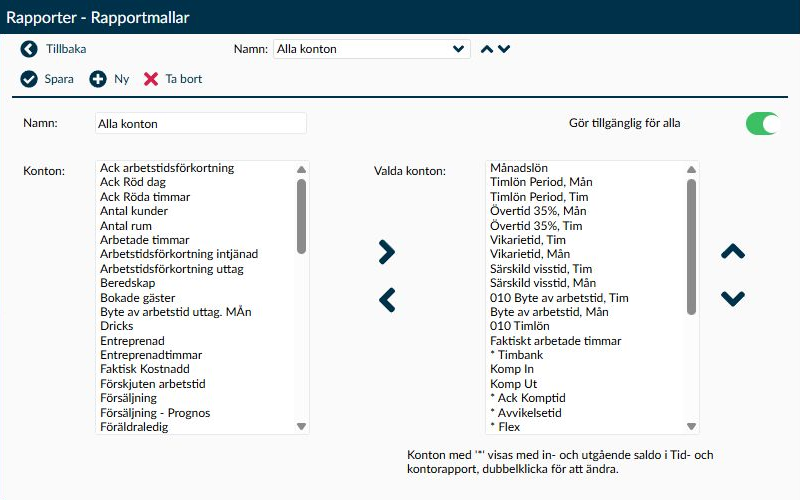800x500 pixels.
Task: Select Byte av arbetstid uttag. MÅn
Action: (176, 312)
